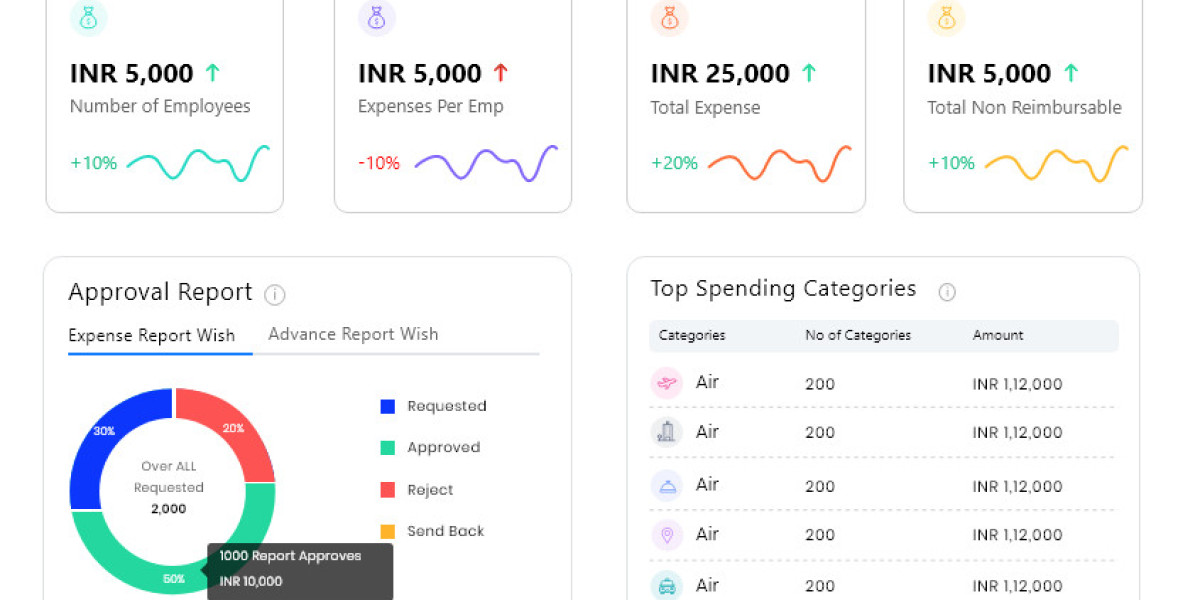The height and width of the screenshot is (600, 1200).
Task: Click the yellow money bag icon on Total Non Reimbursable card
Action: (x=946, y=18)
